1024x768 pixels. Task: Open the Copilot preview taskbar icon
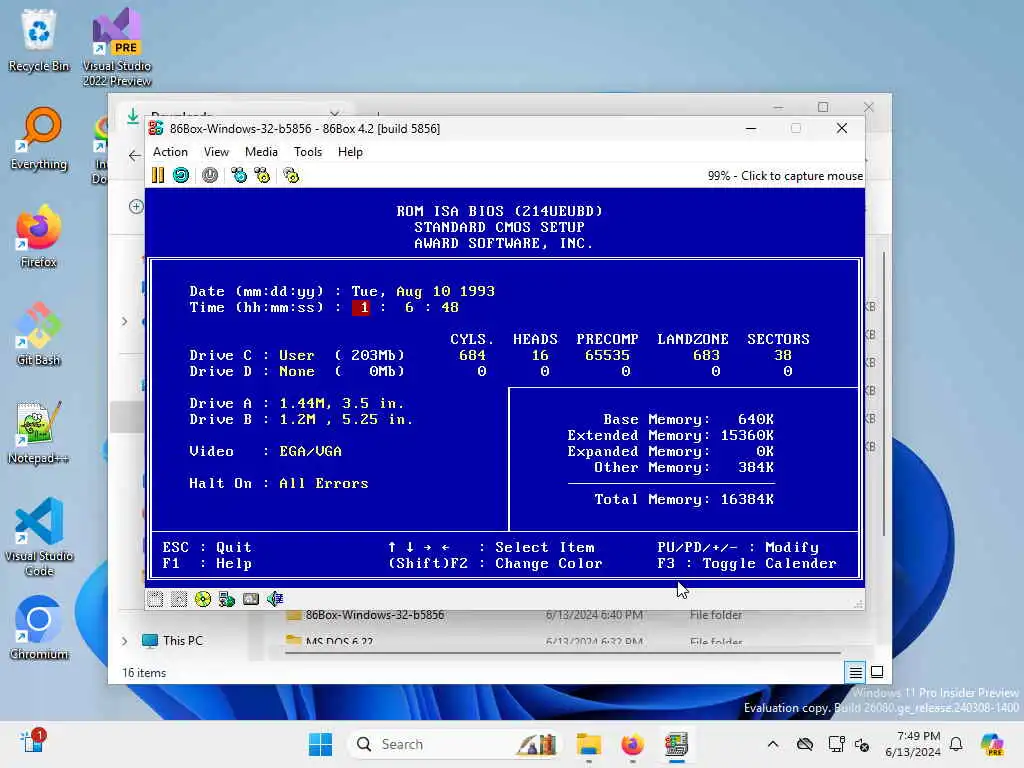click(x=993, y=744)
